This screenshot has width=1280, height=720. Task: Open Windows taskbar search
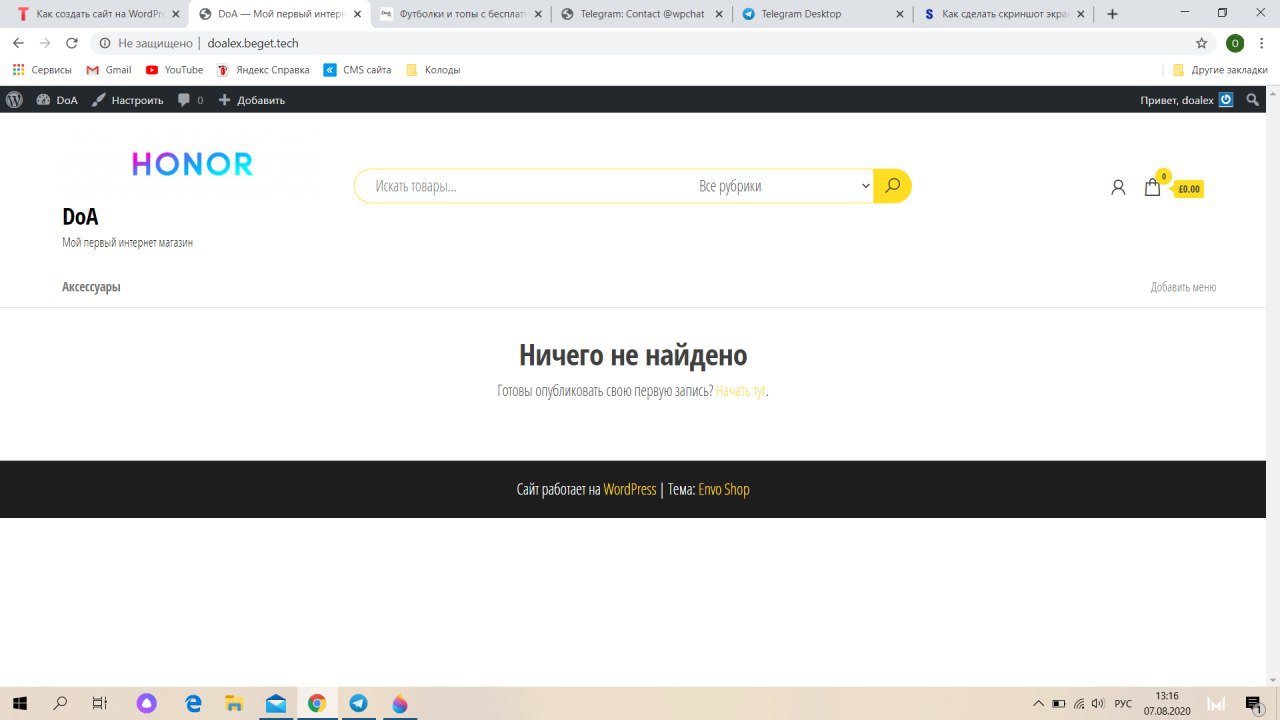click(60, 704)
